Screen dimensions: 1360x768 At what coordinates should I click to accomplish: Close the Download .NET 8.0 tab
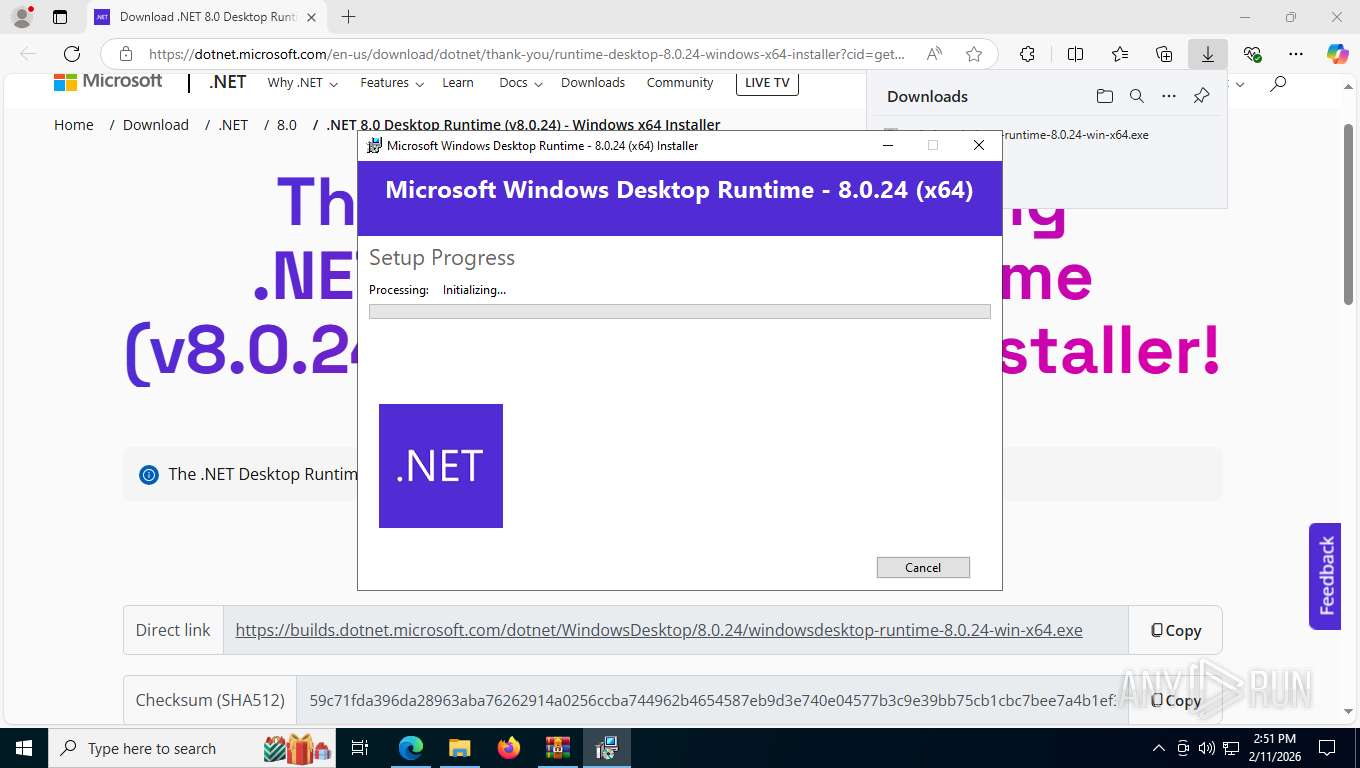(x=311, y=17)
